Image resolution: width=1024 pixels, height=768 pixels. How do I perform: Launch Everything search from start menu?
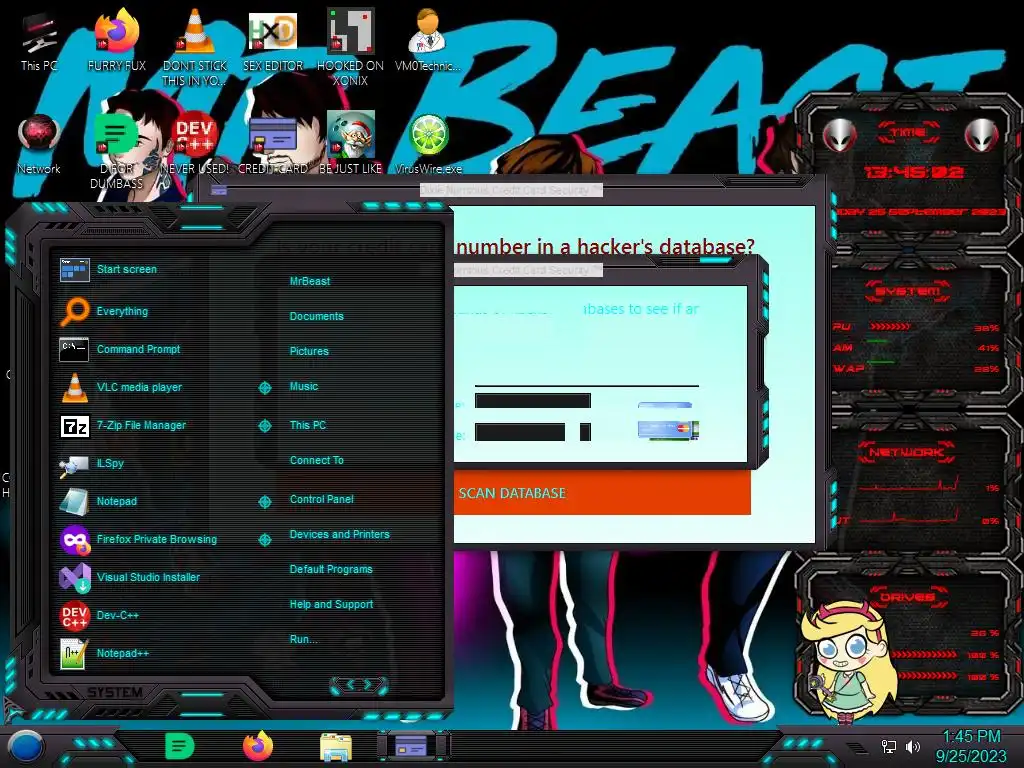pyautogui.click(x=121, y=311)
